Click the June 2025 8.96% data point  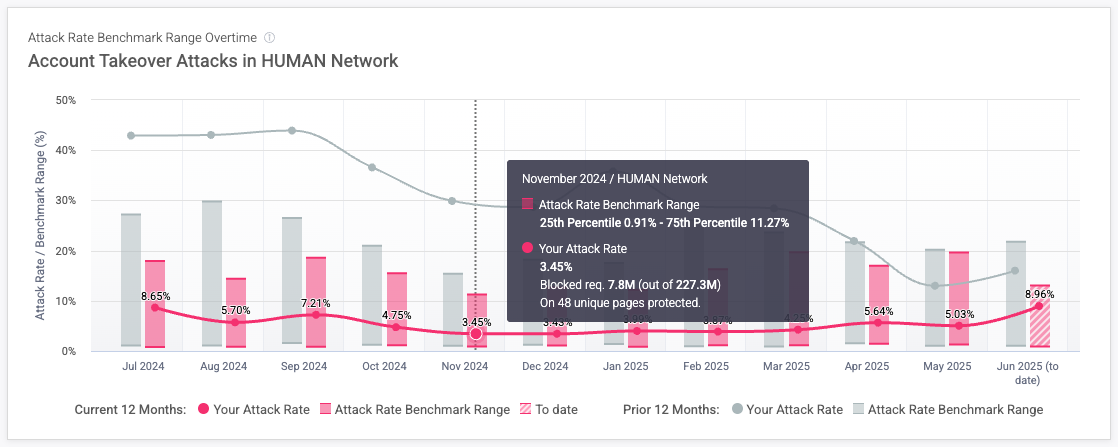point(1039,306)
